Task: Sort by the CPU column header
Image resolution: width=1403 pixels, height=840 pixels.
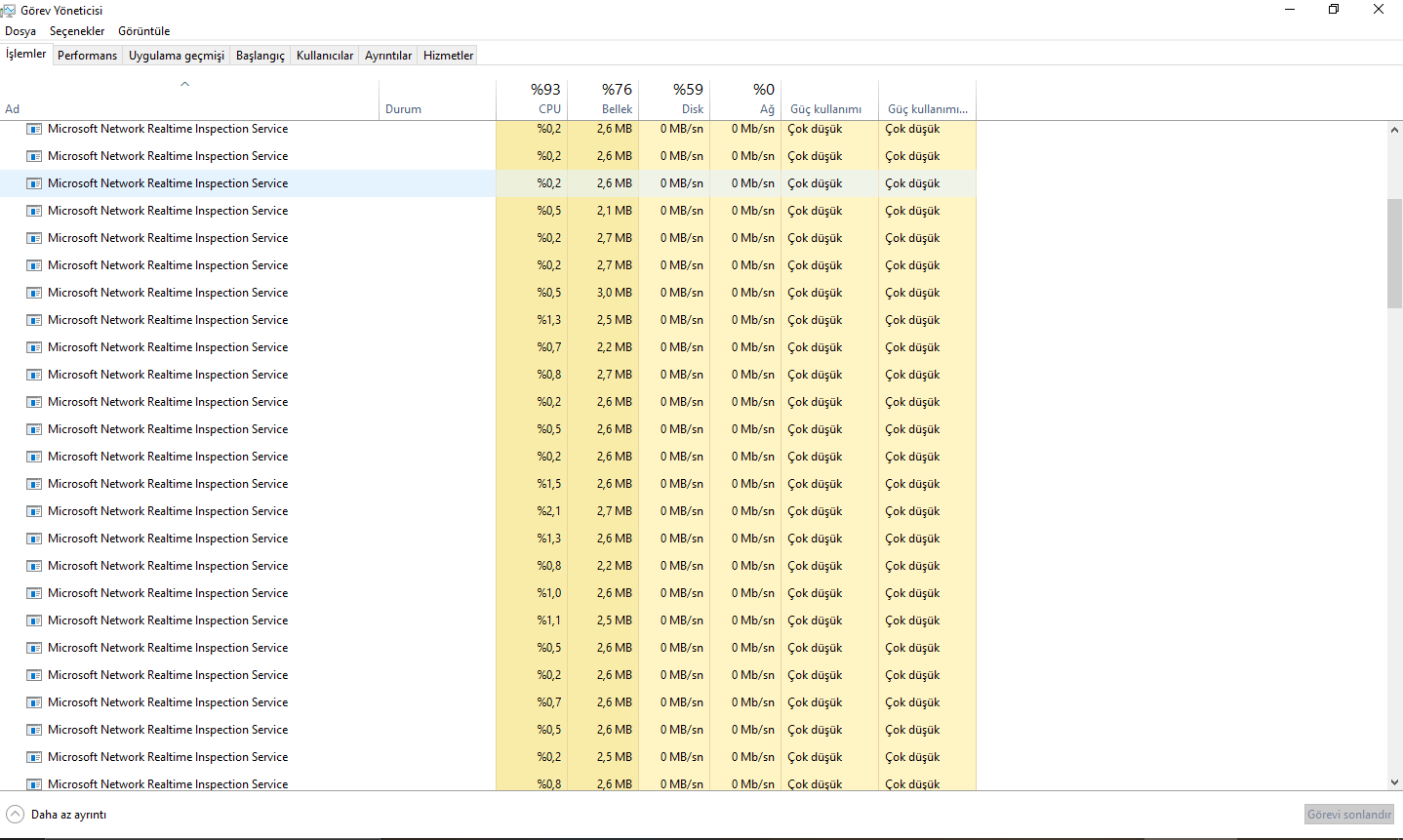Action: pyautogui.click(x=532, y=100)
